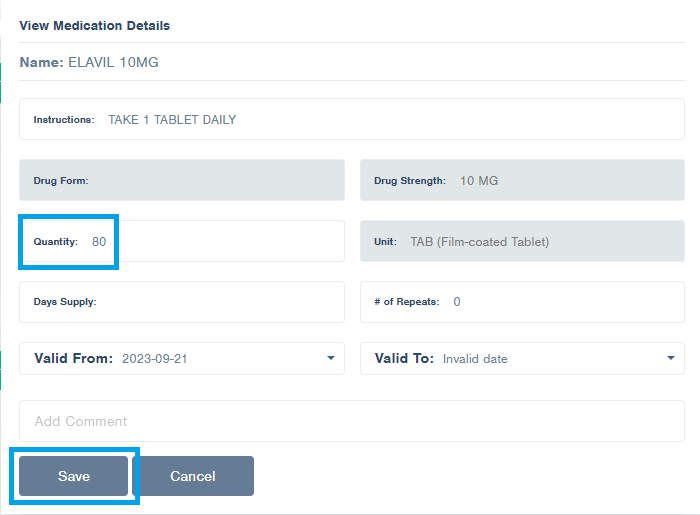The height and width of the screenshot is (515, 700).
Task: Click the View Medication Details heading
Action: click(x=95, y=26)
